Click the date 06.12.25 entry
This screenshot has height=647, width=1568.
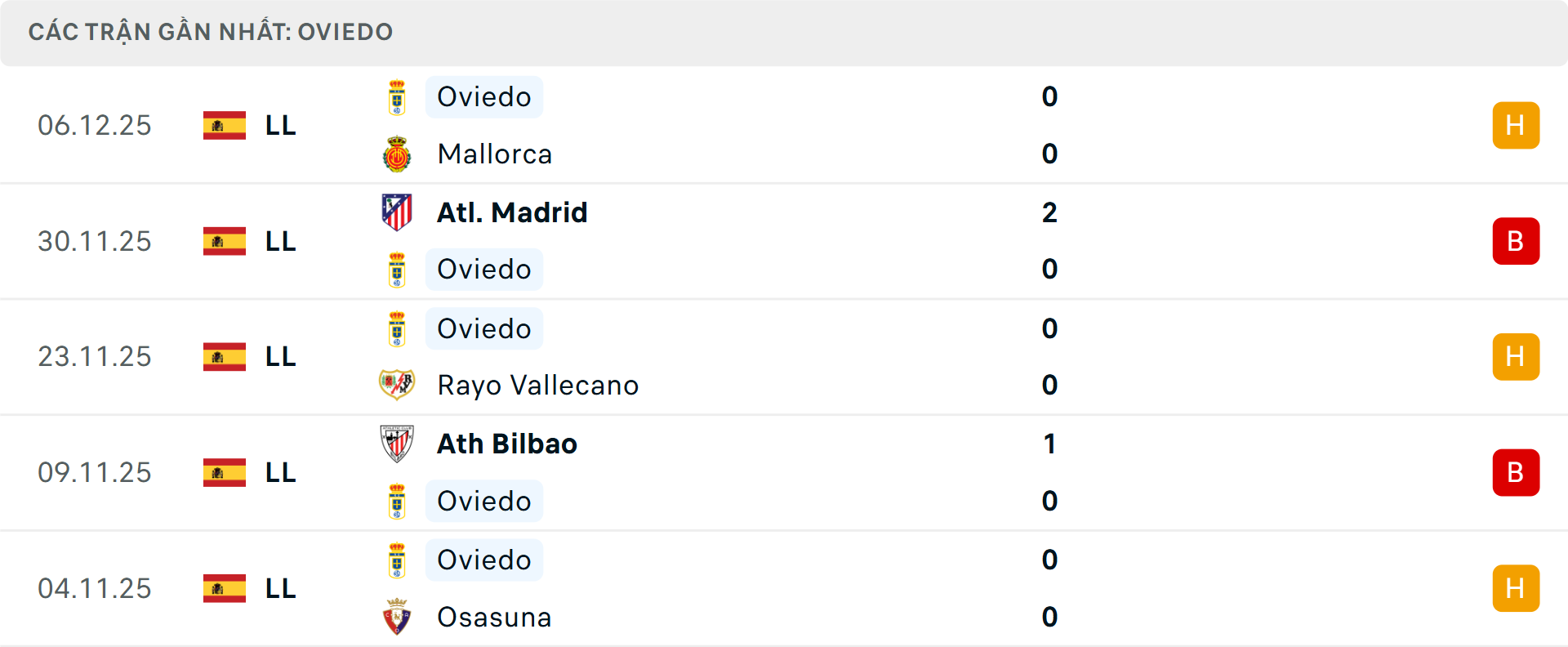tap(95, 125)
